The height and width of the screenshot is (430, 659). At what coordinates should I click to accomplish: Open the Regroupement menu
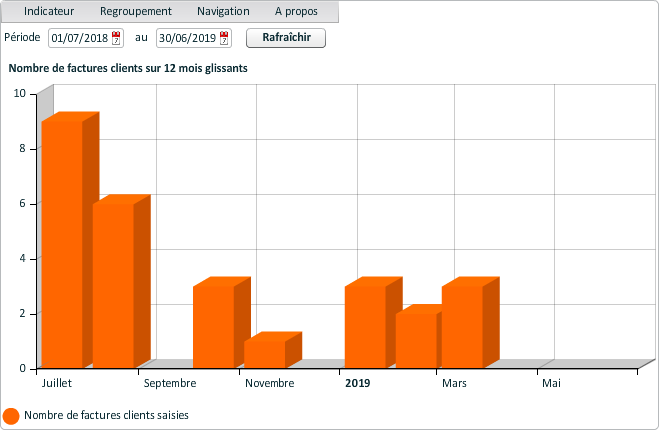click(x=135, y=11)
